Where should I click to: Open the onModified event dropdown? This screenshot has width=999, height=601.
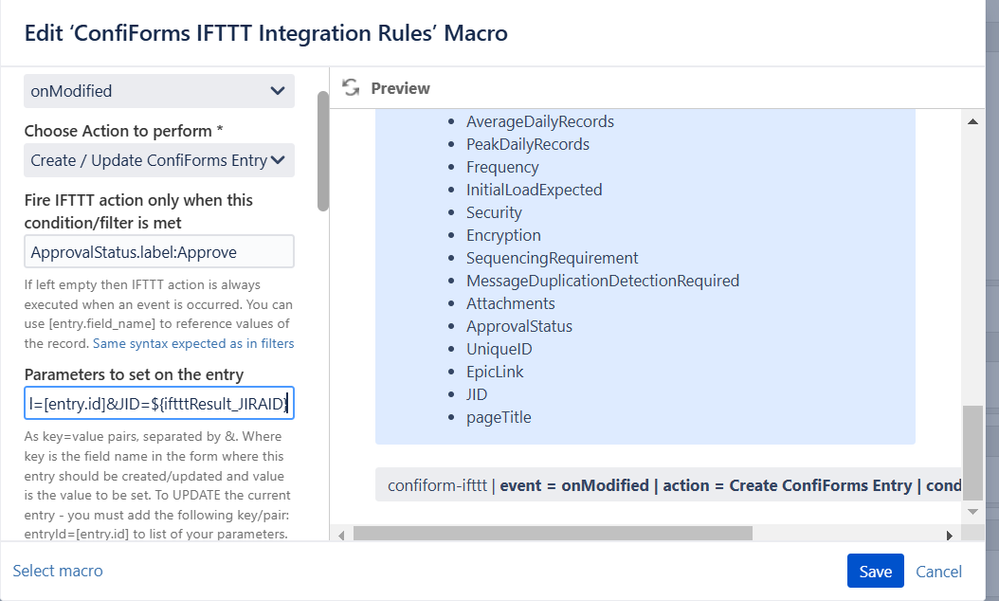(x=159, y=91)
